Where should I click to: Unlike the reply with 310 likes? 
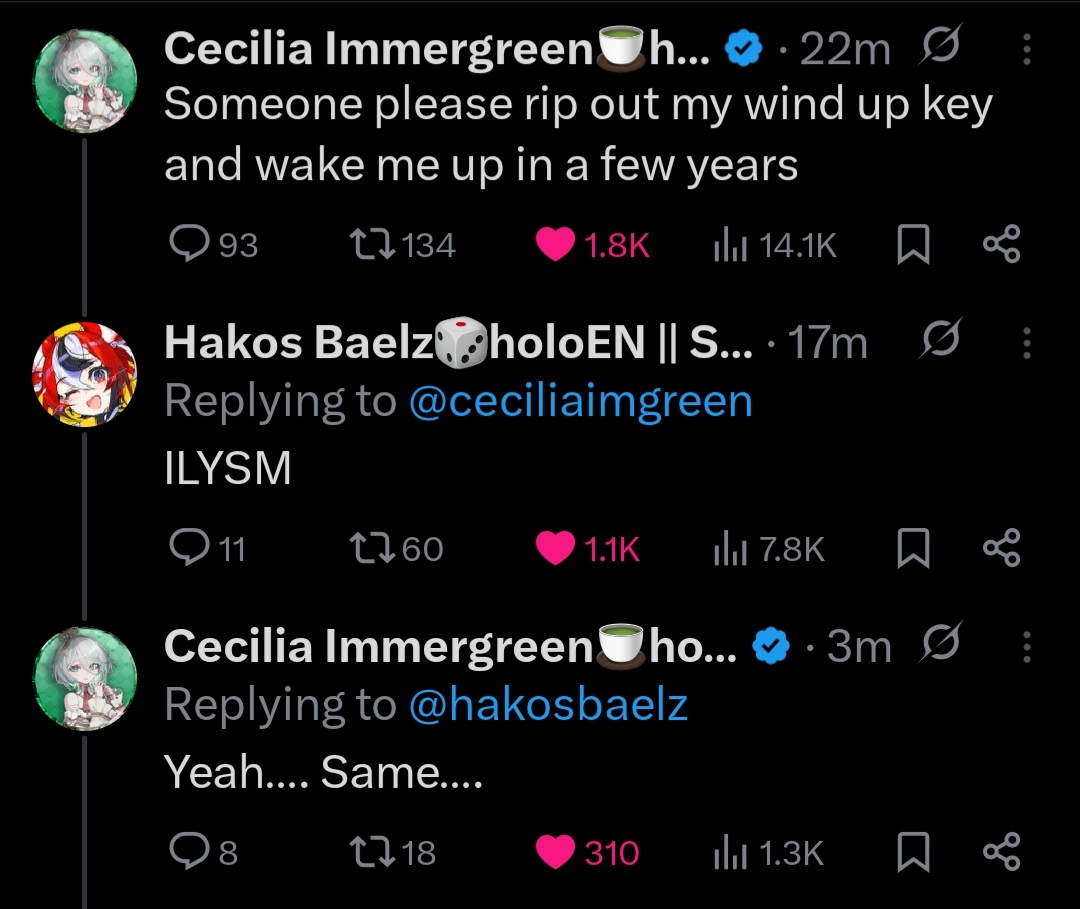(556, 852)
